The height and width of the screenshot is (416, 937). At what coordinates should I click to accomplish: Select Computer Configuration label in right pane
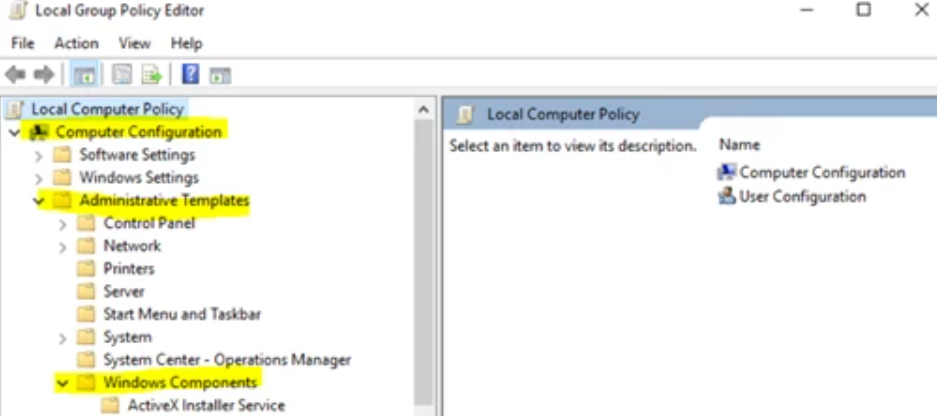click(822, 173)
